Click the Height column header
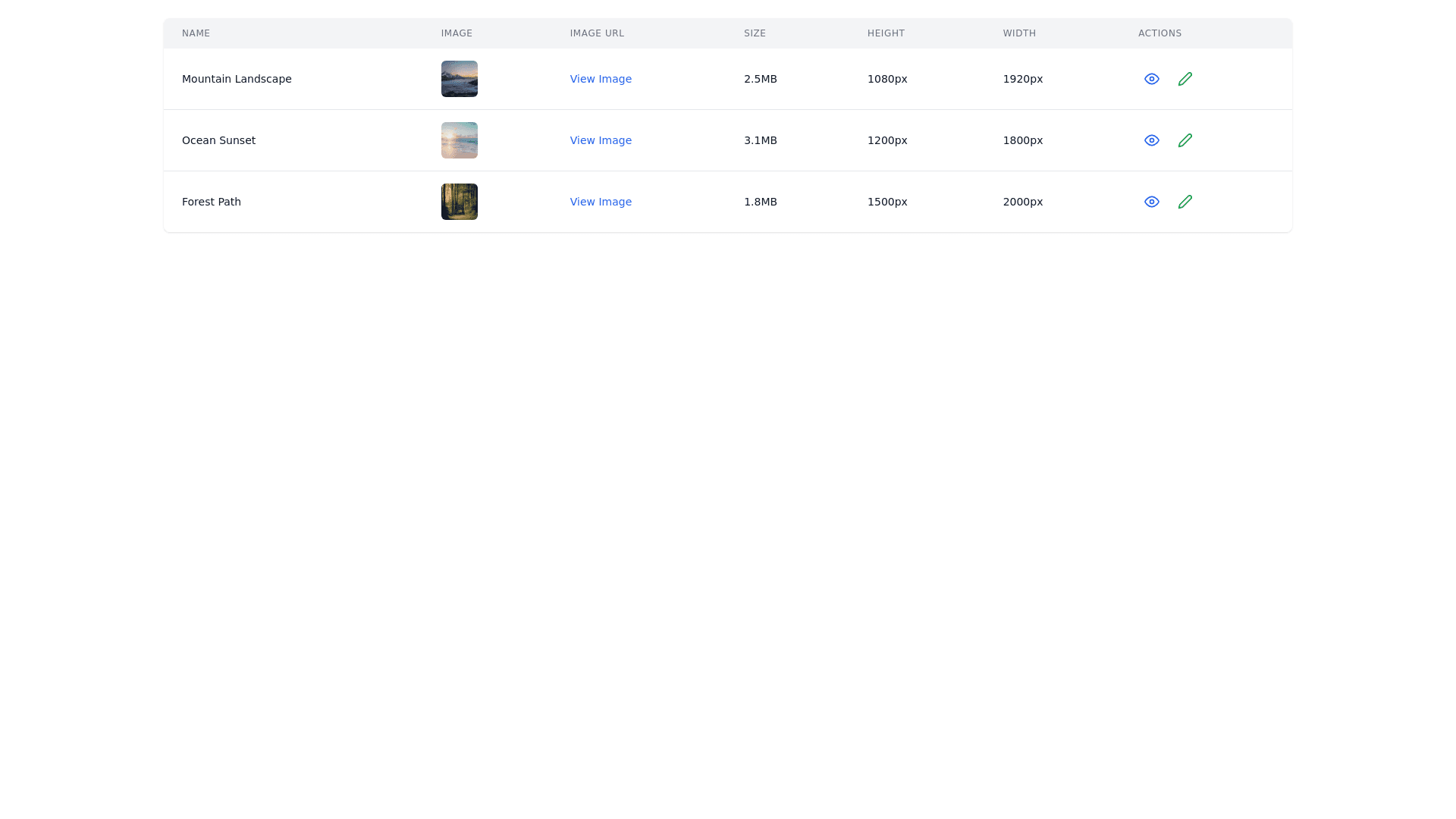 886,33
